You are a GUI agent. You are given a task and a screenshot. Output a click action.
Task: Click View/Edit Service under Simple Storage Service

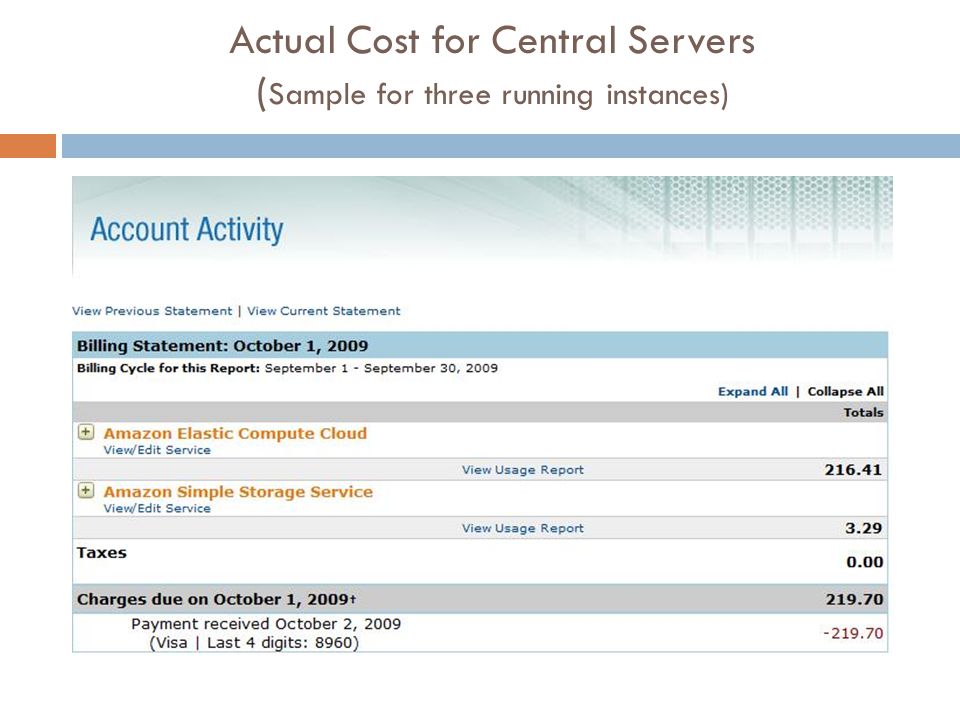(157, 508)
